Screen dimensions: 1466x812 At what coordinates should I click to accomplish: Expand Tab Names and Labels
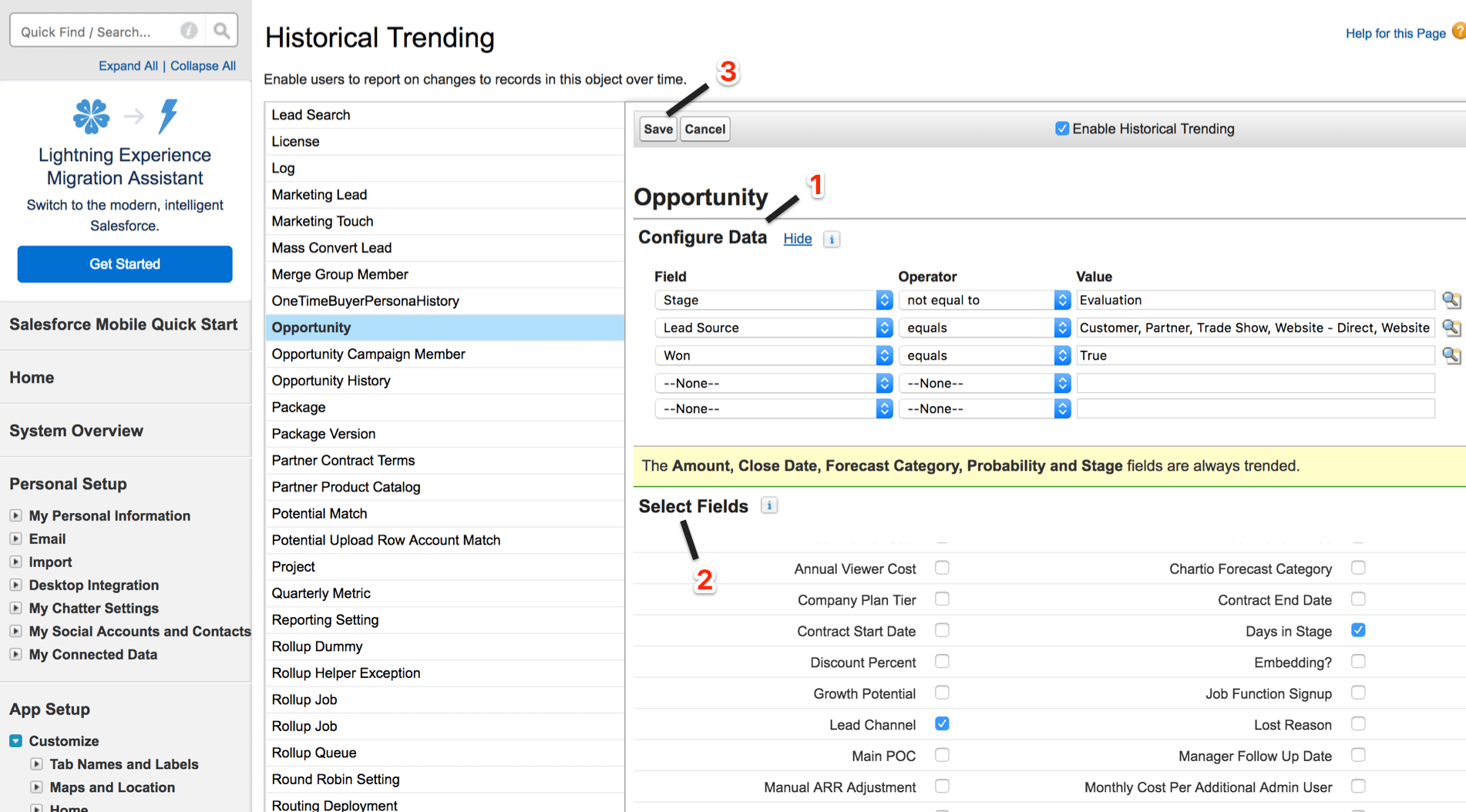tap(36, 764)
